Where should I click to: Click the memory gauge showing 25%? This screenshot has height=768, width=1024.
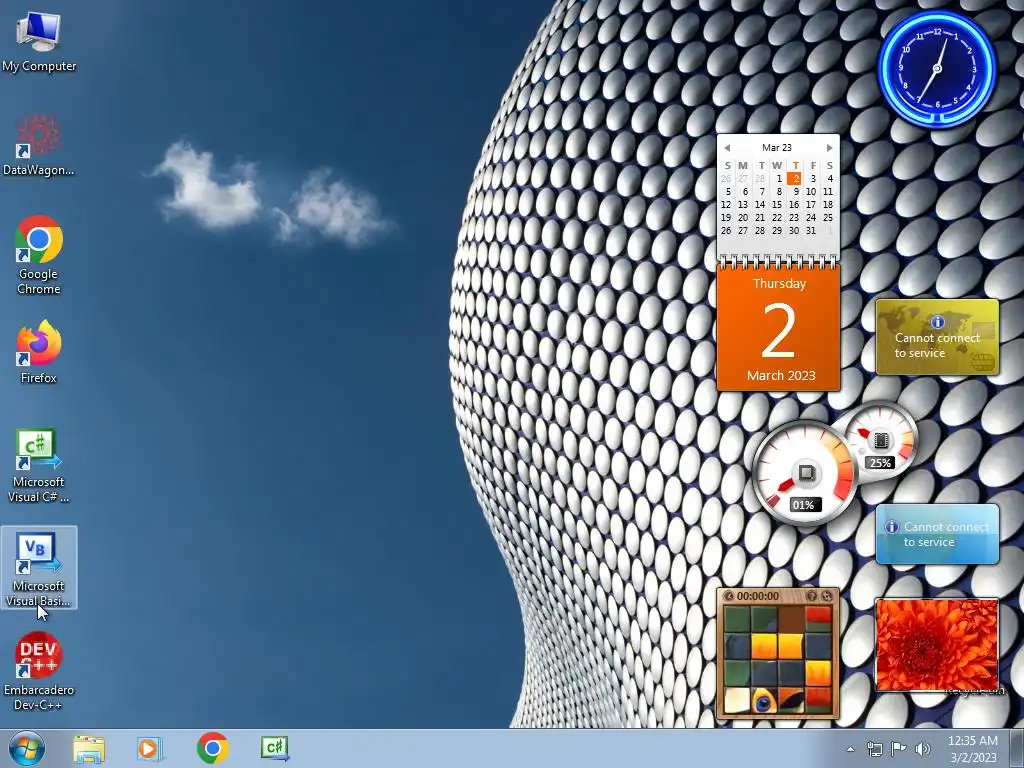click(x=880, y=442)
